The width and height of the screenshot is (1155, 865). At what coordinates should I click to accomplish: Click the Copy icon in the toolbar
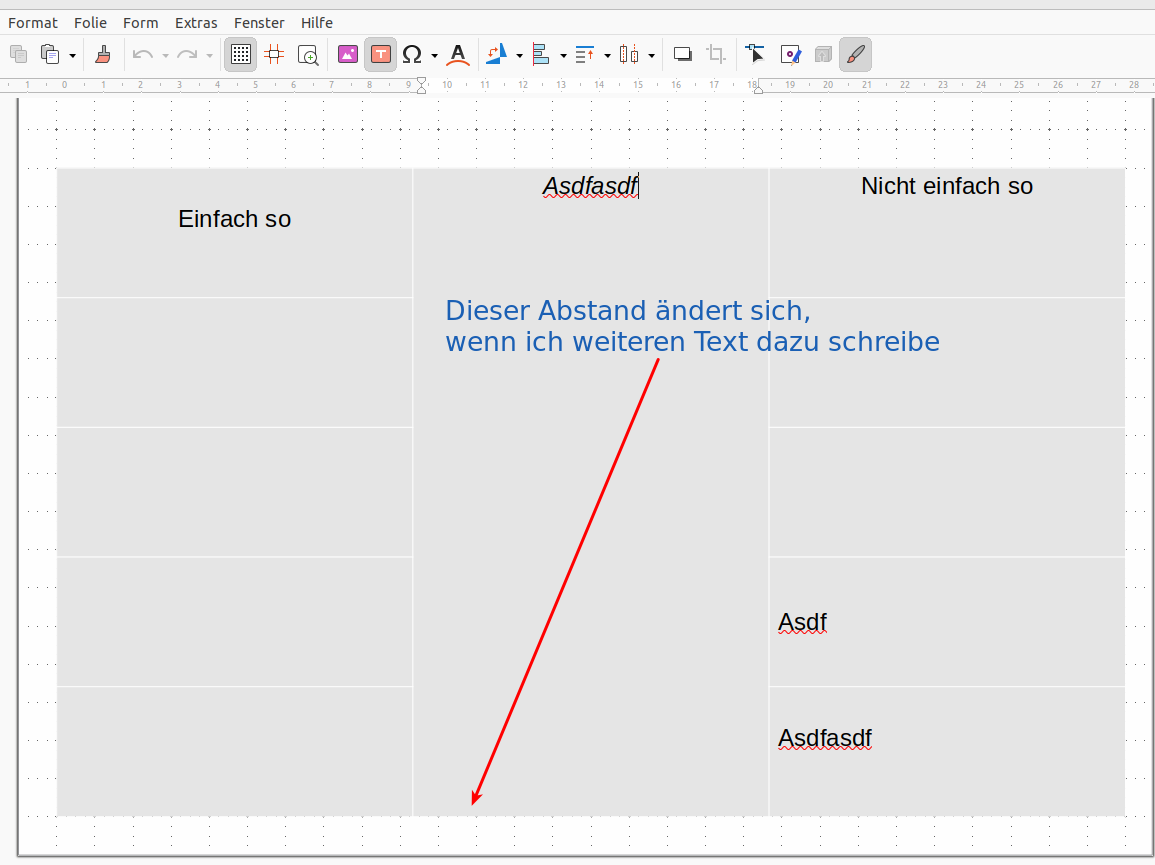tap(18, 54)
